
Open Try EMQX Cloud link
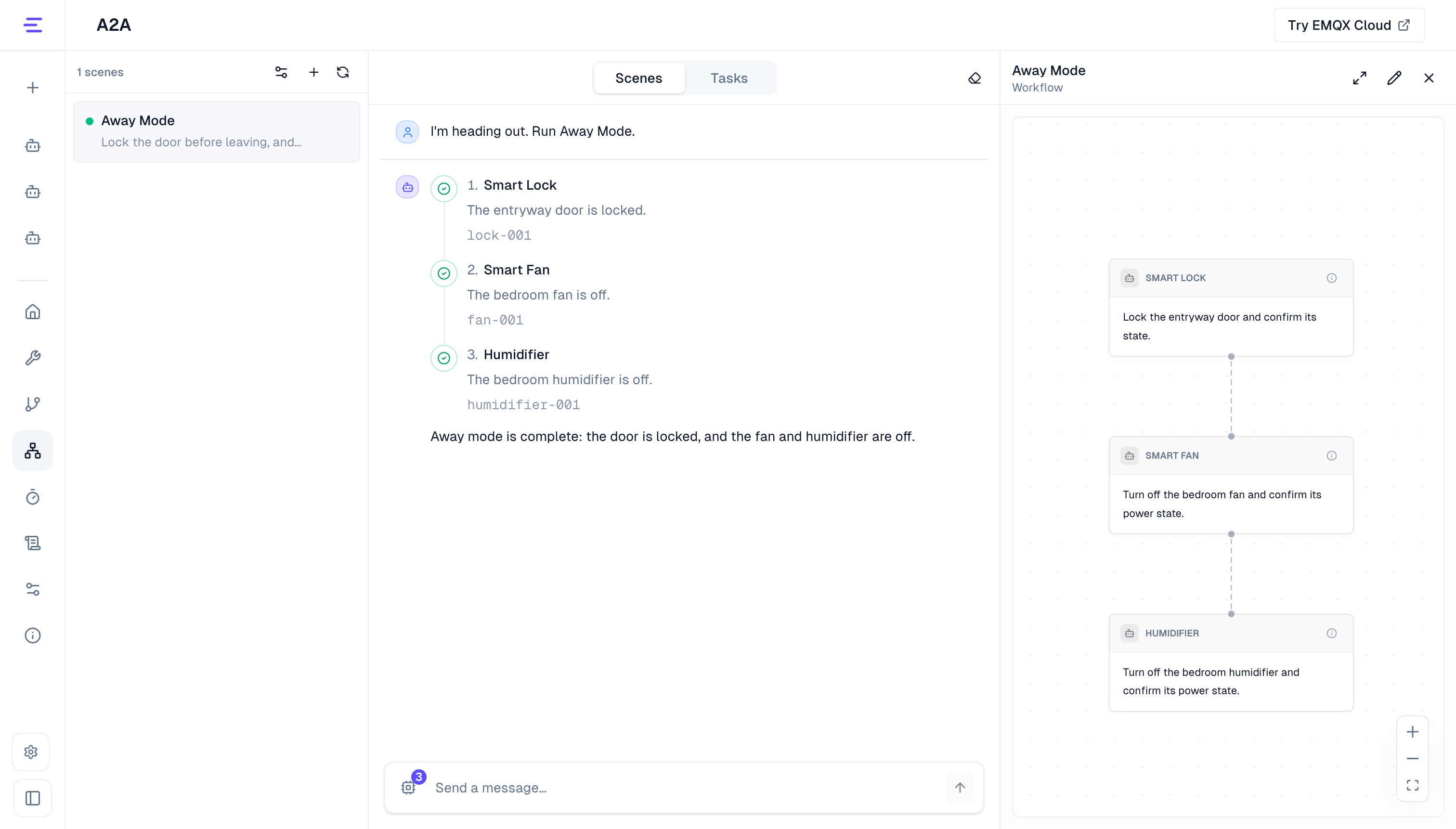point(1349,25)
